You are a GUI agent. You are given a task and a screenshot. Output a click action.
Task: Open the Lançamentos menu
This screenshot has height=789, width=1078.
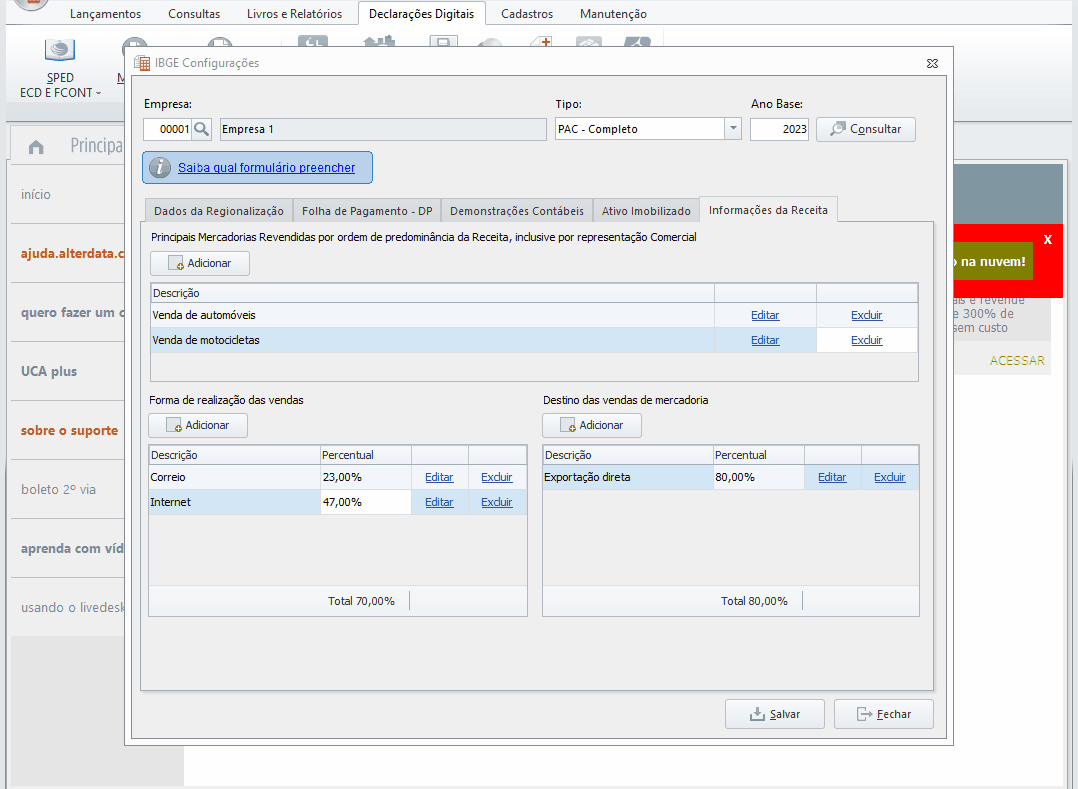click(x=105, y=14)
